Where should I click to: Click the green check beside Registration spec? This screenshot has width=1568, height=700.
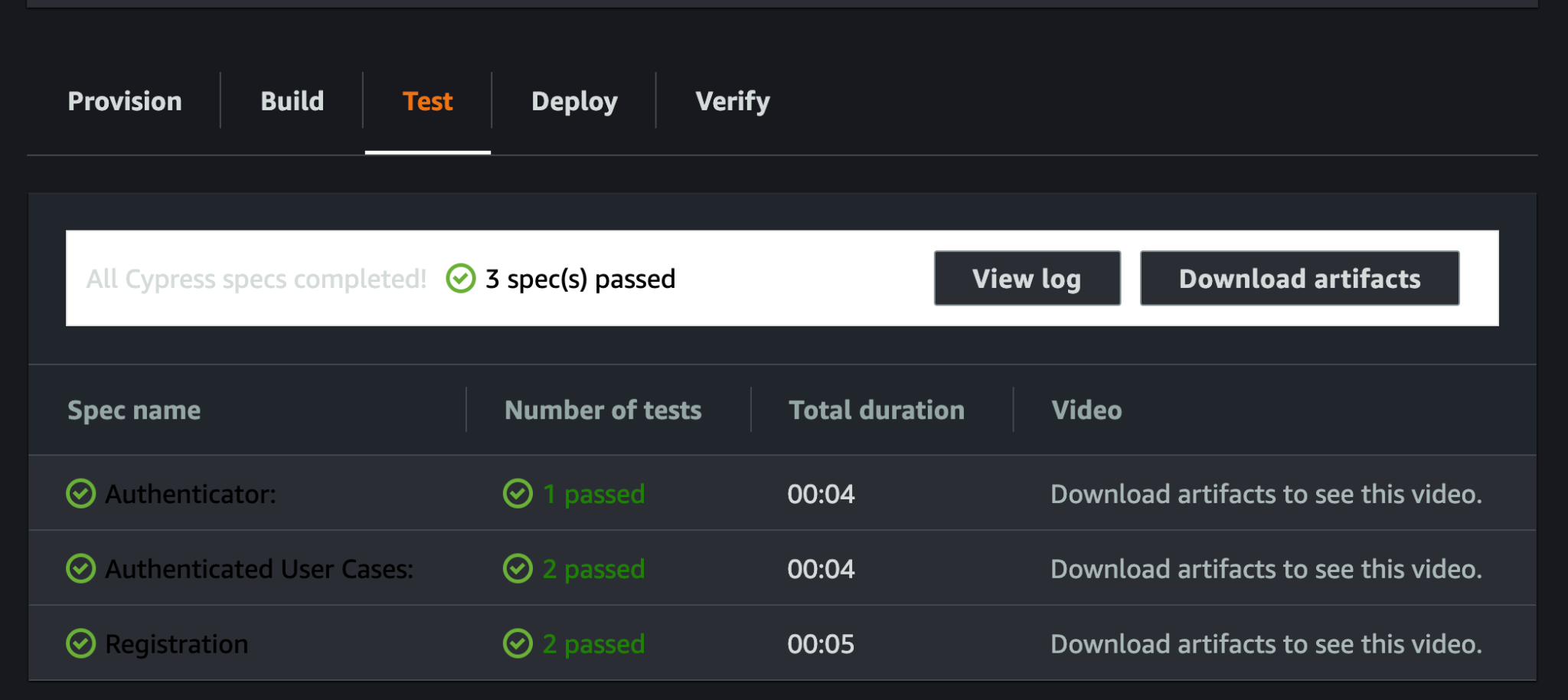[x=80, y=643]
